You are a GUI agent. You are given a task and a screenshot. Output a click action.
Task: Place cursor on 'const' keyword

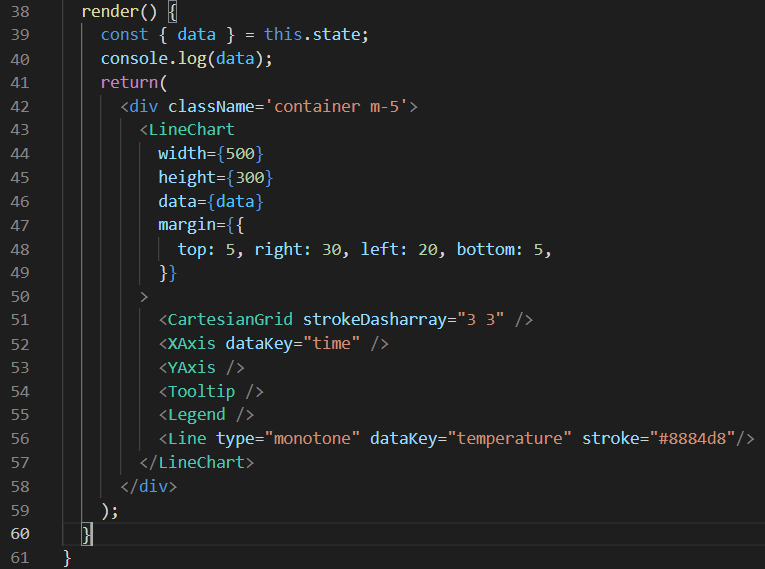(x=124, y=35)
